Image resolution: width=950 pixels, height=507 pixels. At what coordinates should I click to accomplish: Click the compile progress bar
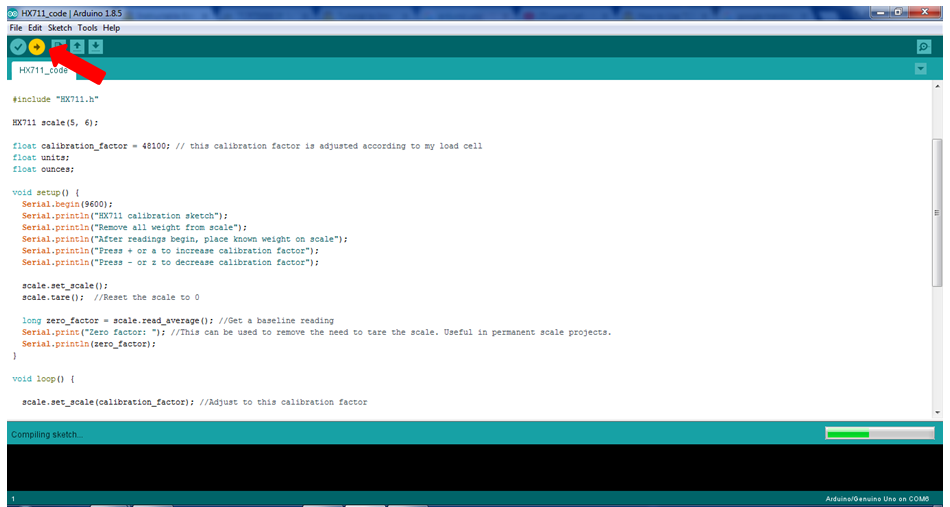[x=880, y=434]
